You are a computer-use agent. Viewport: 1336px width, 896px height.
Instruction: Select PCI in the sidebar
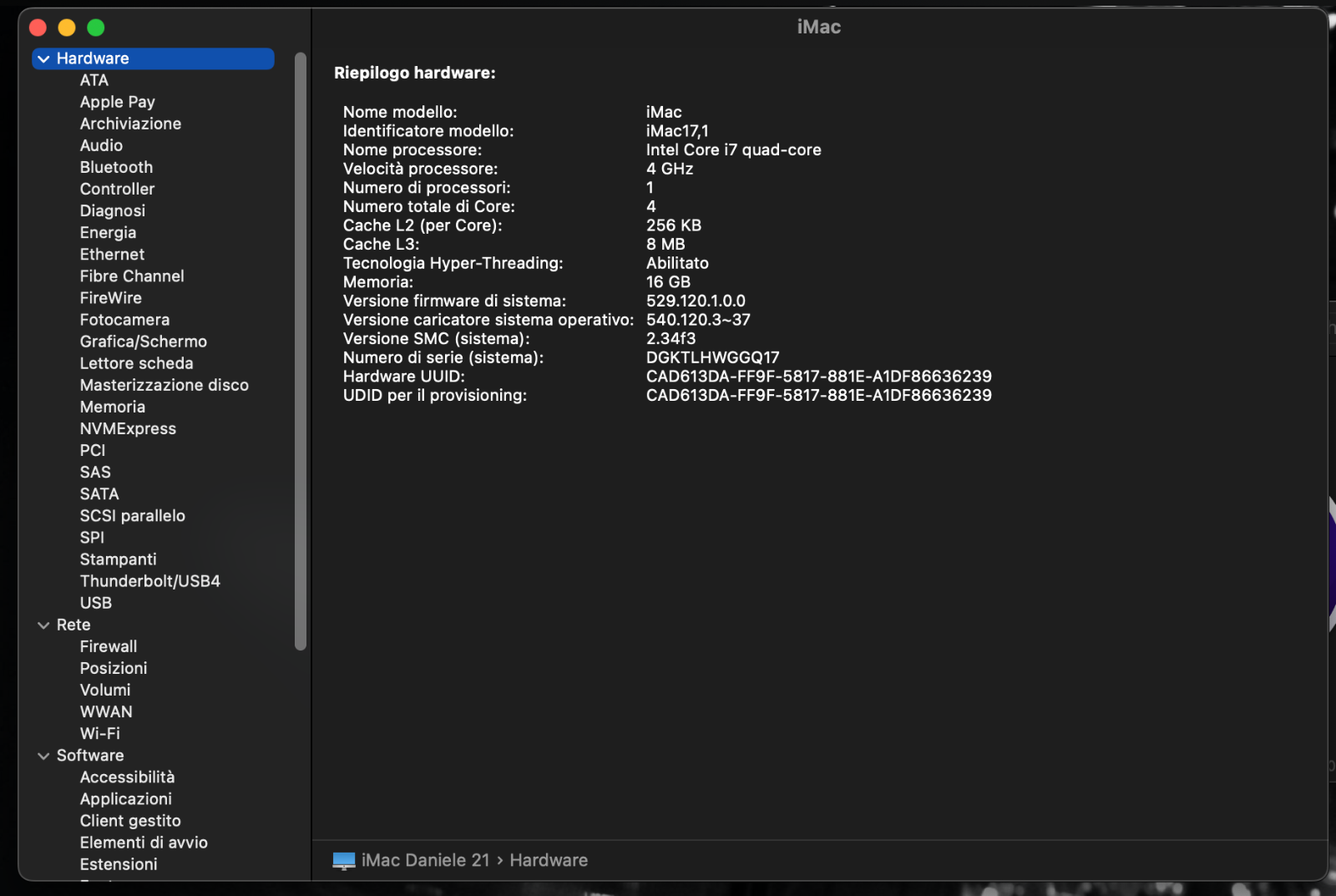coord(93,450)
